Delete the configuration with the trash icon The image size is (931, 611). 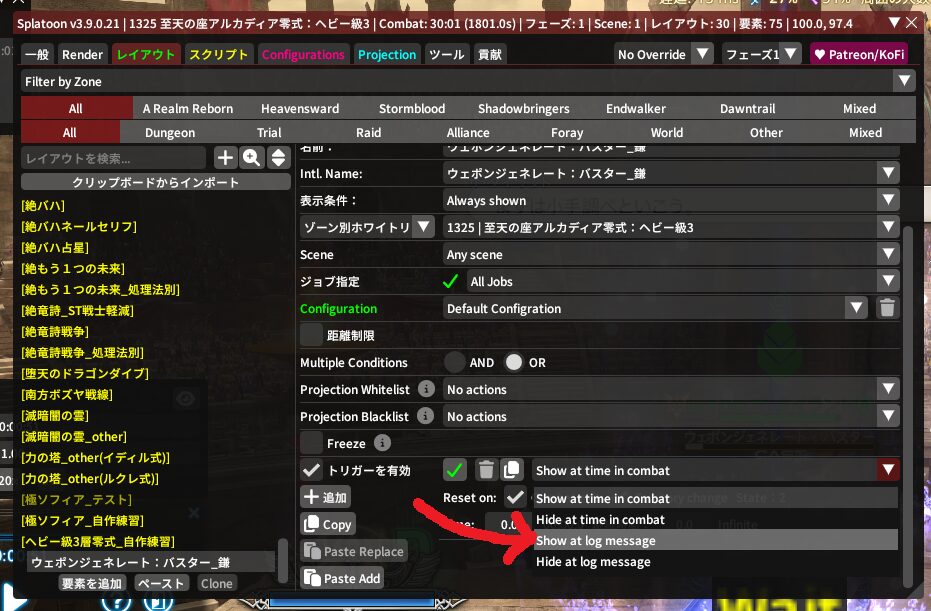tap(886, 309)
